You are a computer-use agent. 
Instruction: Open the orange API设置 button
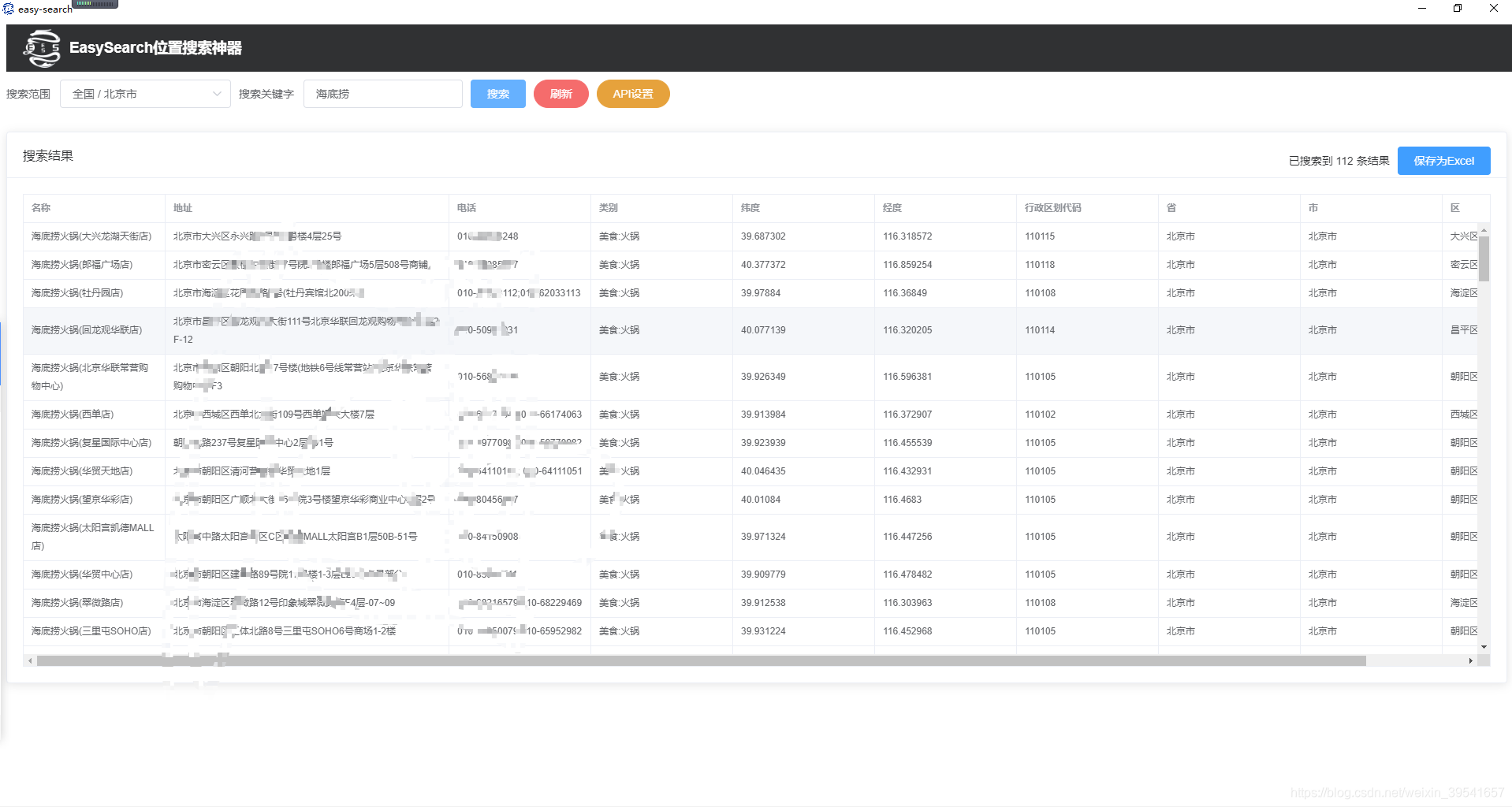(x=633, y=94)
